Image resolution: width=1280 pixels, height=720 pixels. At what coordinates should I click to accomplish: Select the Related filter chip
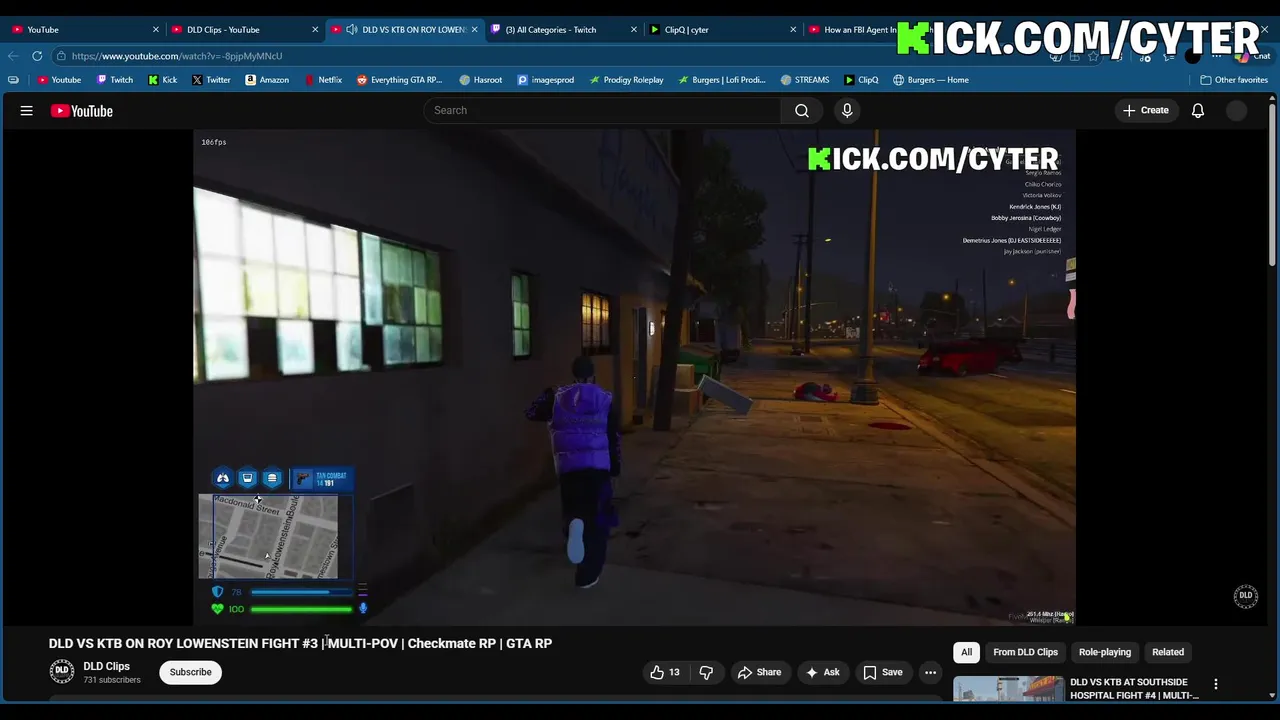pyautogui.click(x=1168, y=652)
